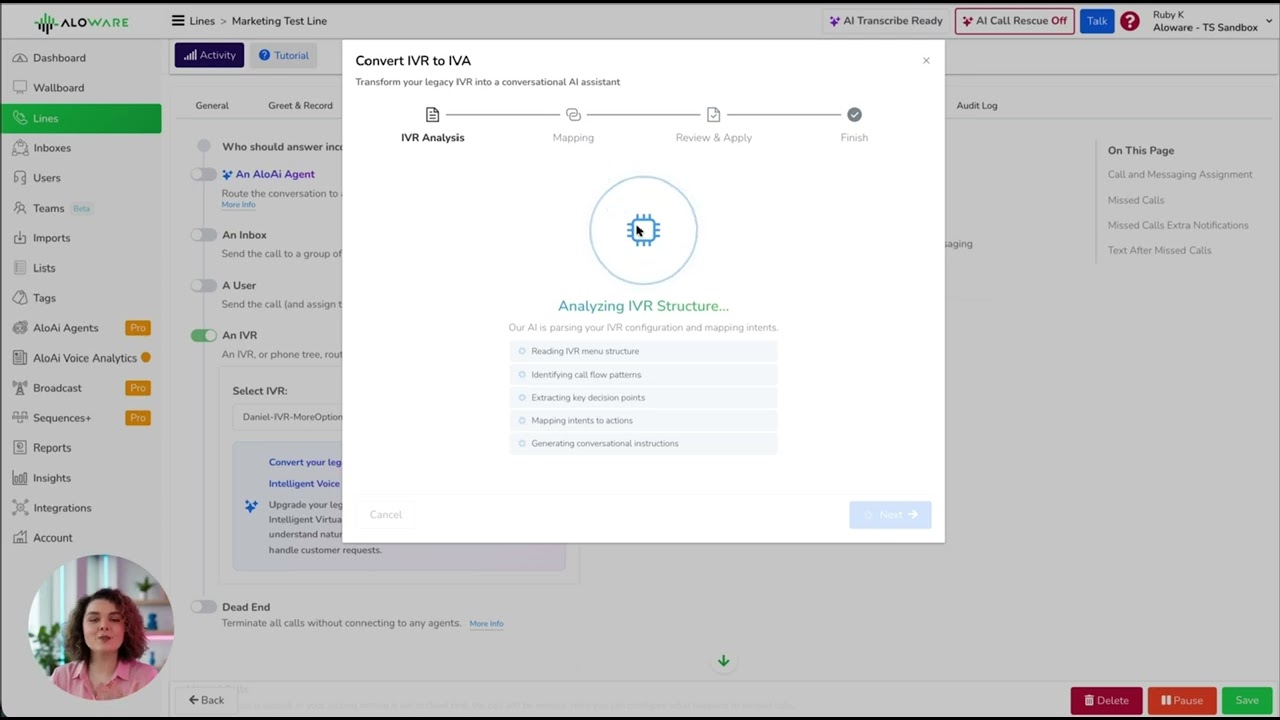Open the Insights sidebar icon
Viewport: 1280px width, 720px height.
(x=20, y=478)
